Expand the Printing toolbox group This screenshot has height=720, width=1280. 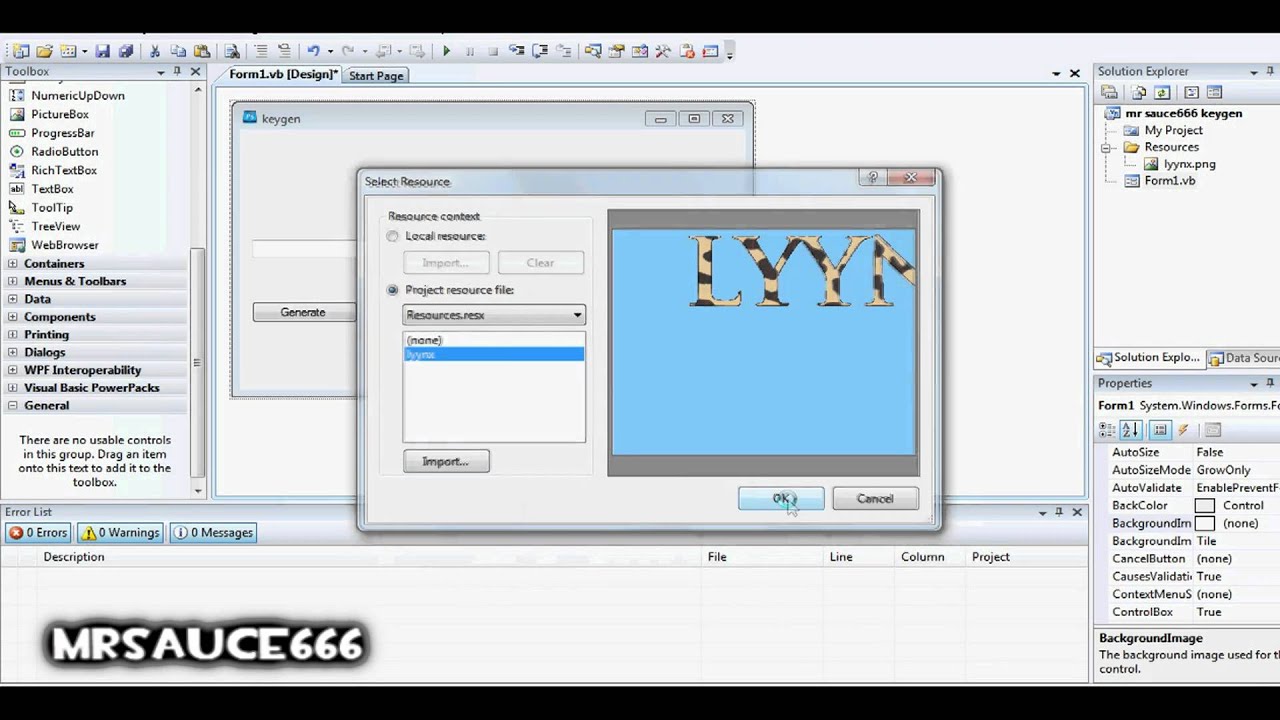pyautogui.click(x=13, y=334)
